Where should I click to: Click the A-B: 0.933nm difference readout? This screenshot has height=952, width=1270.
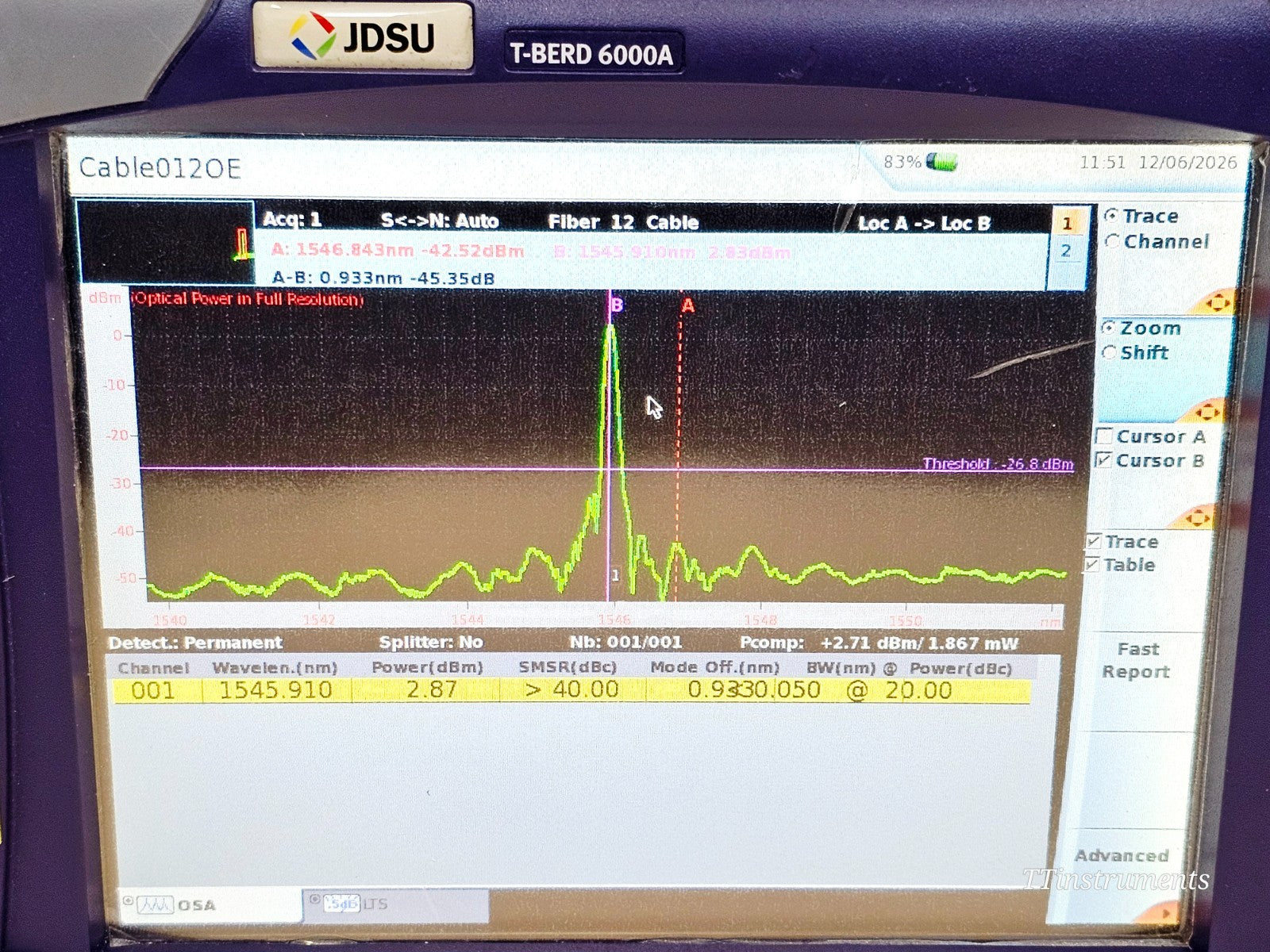[383, 278]
